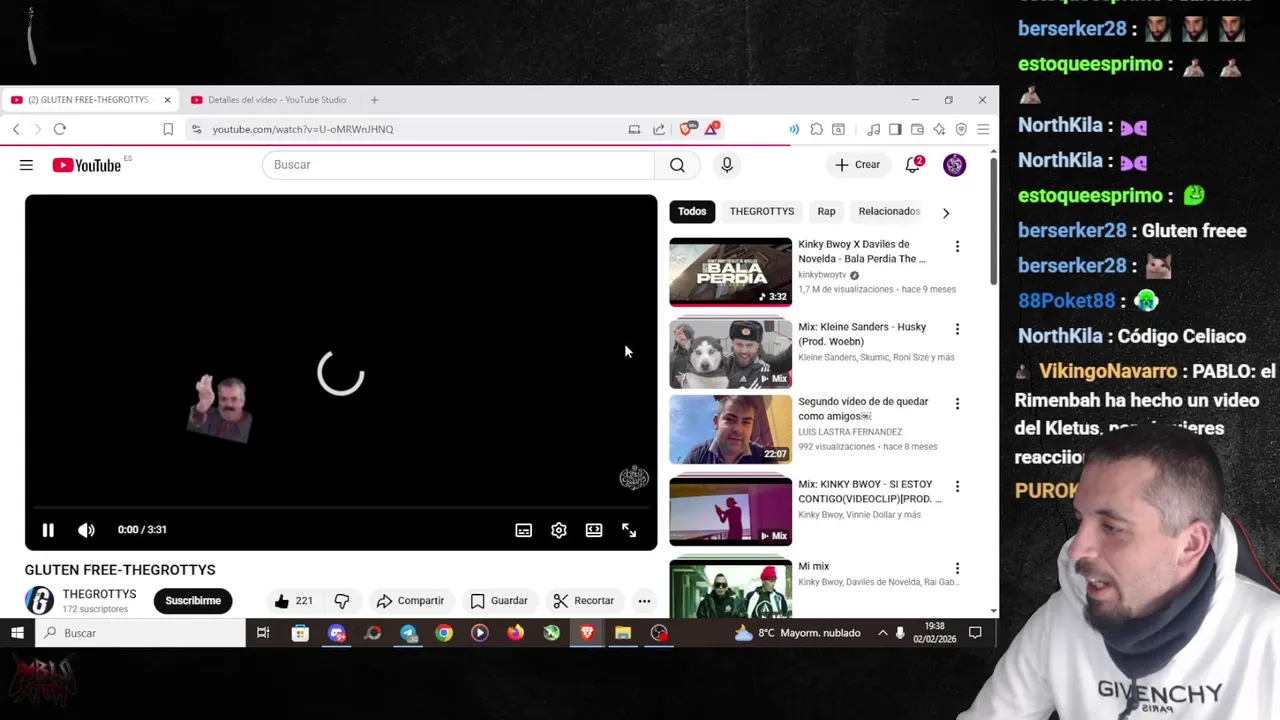Click the video progress bar
This screenshot has width=1280, height=720.
[x=341, y=508]
